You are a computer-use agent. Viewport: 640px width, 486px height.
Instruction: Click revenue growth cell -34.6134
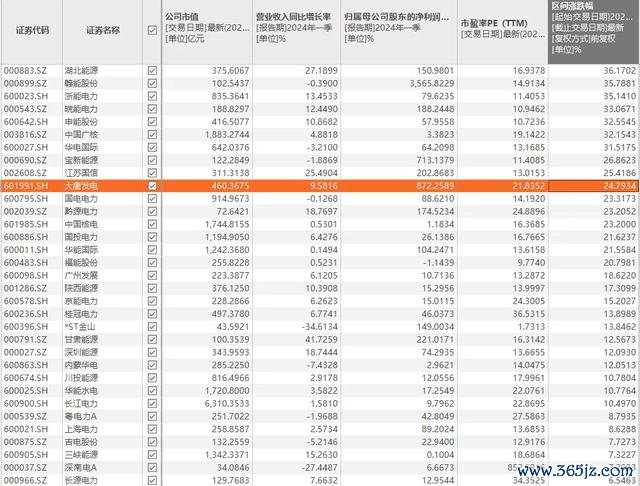point(320,327)
